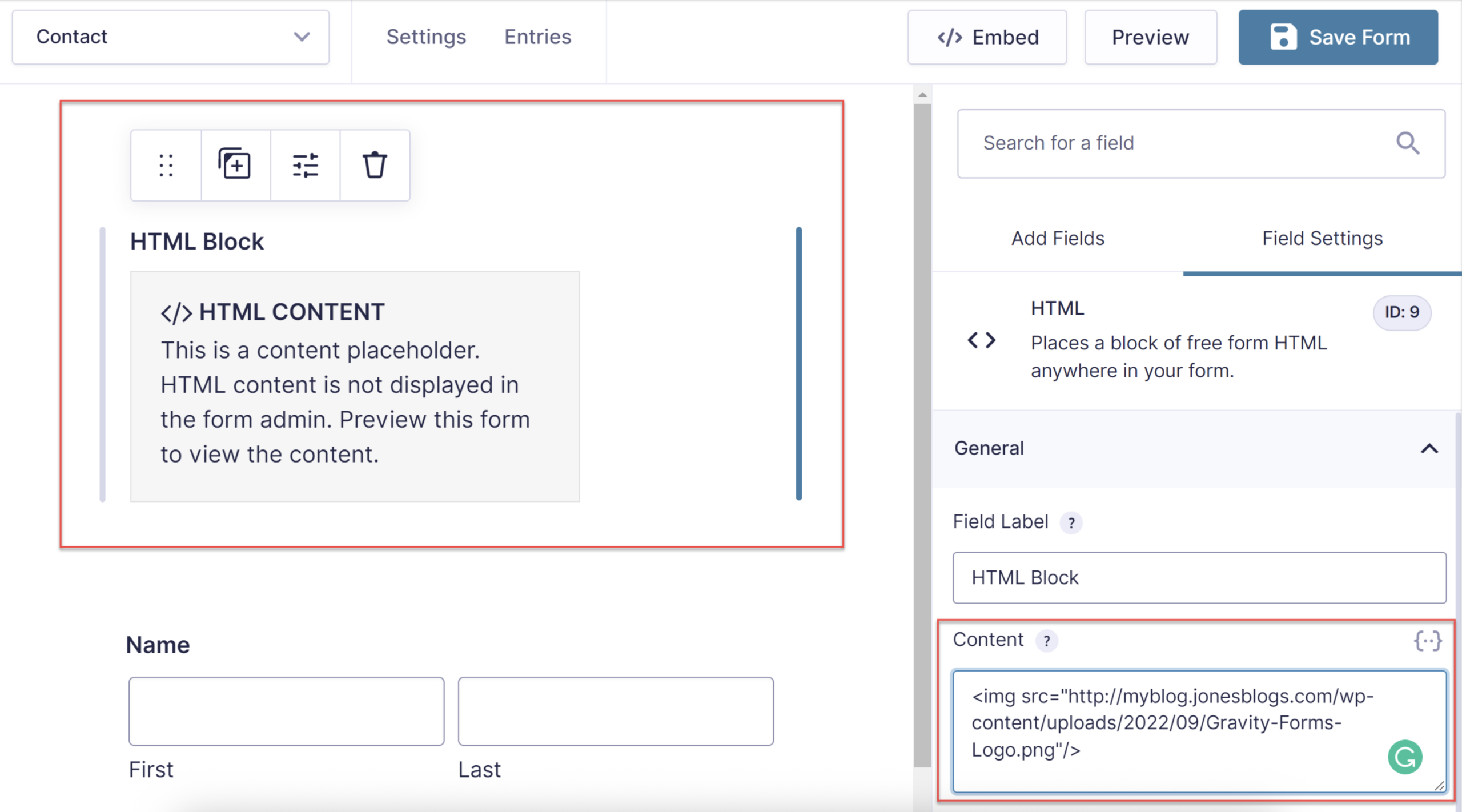Open the Contact form switcher dropdown
This screenshot has height=812, width=1462.
click(x=170, y=37)
